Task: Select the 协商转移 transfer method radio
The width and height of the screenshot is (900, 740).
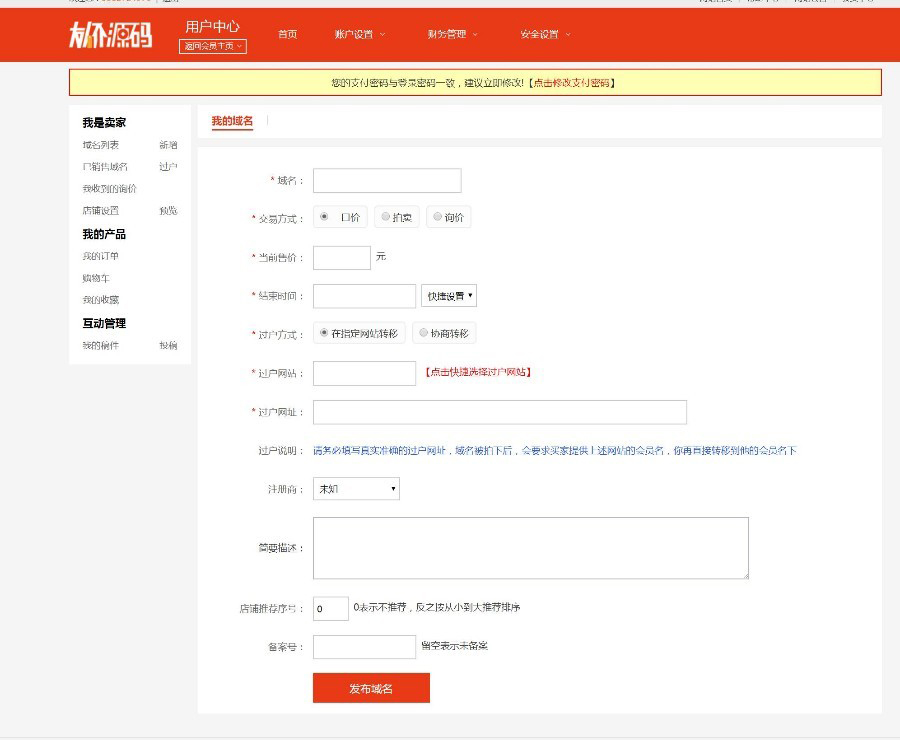Action: click(x=424, y=332)
